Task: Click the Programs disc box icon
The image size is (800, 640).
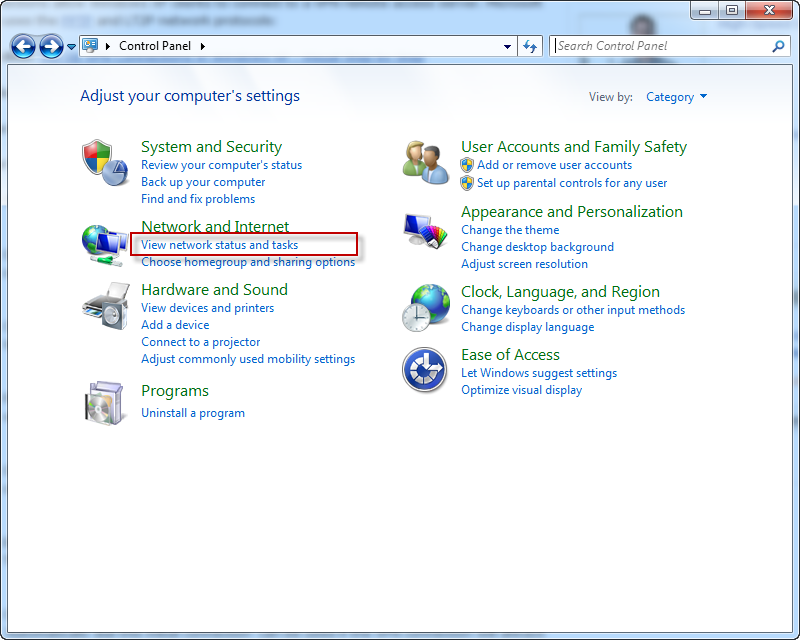Action: [104, 403]
